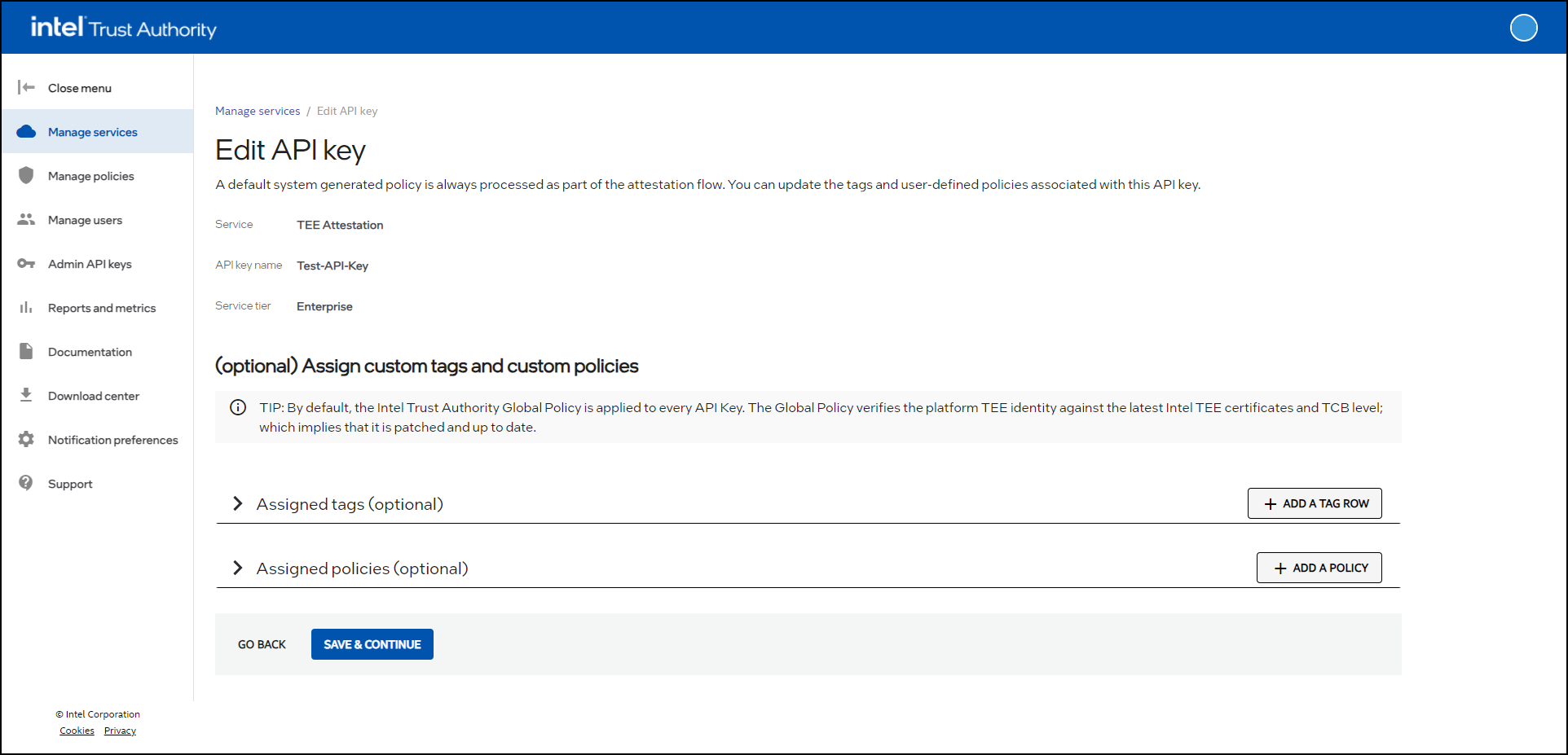
Task: Click the Edit API key page title
Action: pyautogui.click(x=290, y=150)
